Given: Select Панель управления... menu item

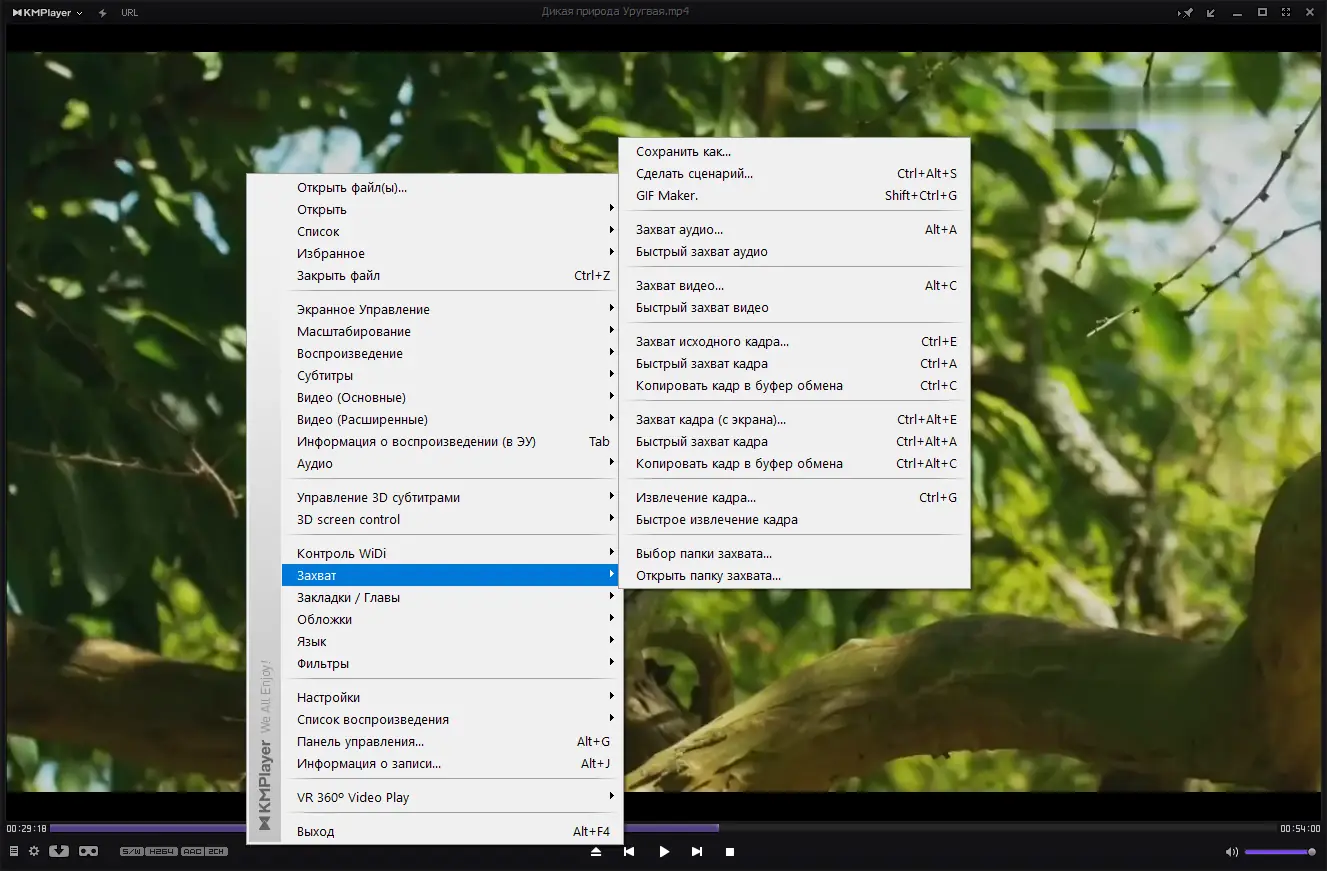Looking at the screenshot, I should [x=448, y=742].
